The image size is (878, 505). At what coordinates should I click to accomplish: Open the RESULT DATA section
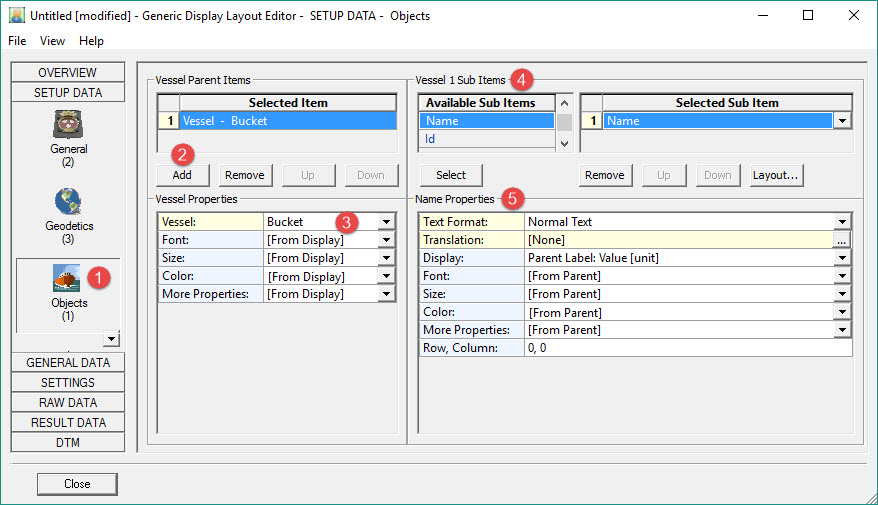pos(68,423)
